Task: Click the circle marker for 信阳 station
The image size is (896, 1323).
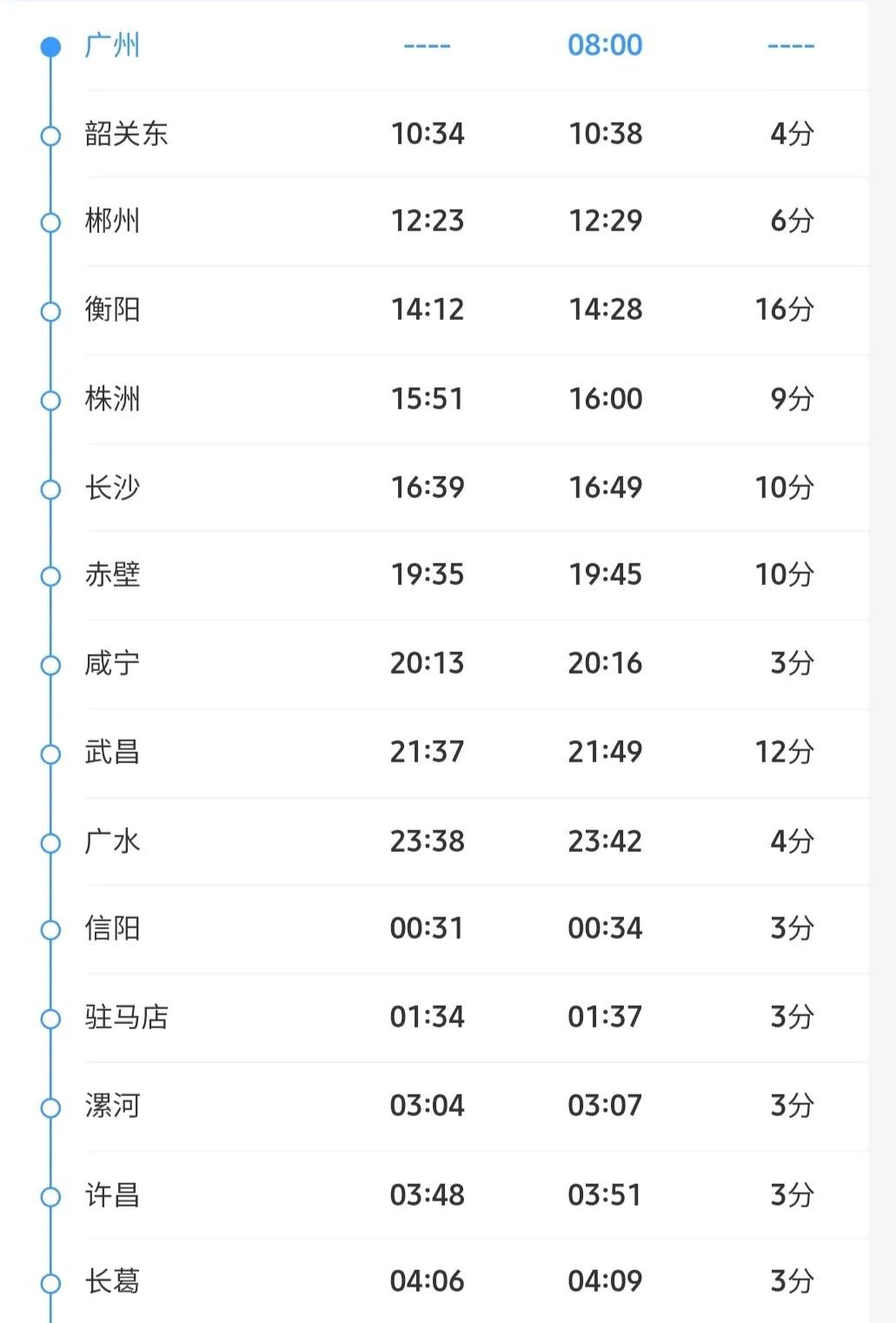Action: (51, 930)
